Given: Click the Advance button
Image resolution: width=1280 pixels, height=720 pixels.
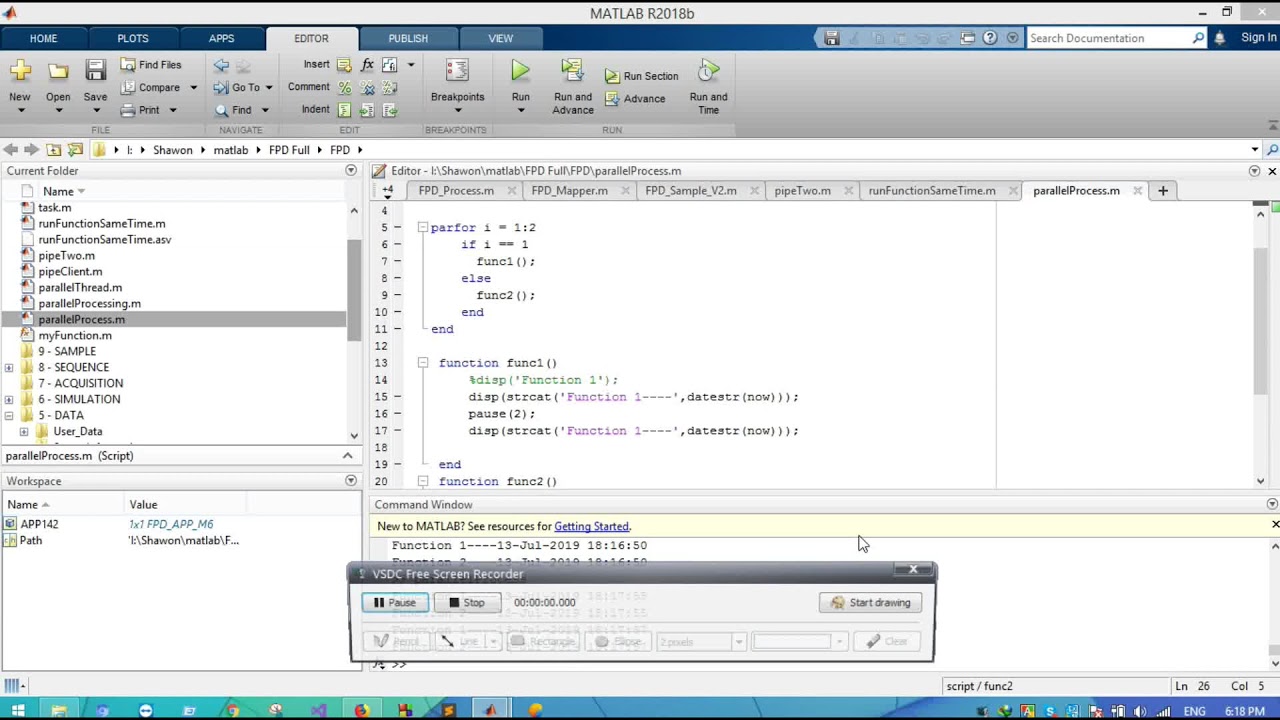Looking at the screenshot, I should pyautogui.click(x=635, y=99).
